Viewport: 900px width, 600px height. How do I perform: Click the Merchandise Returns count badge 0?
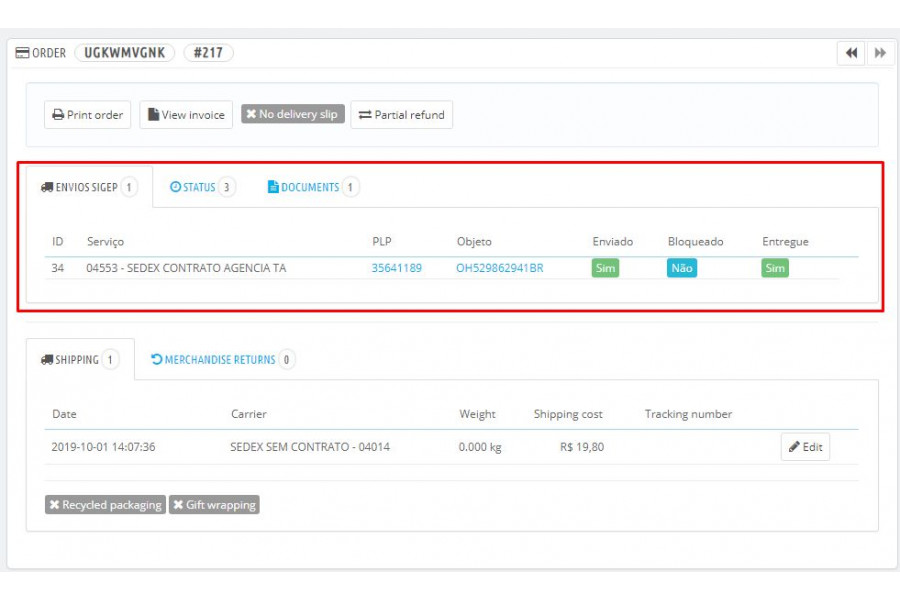pos(286,360)
